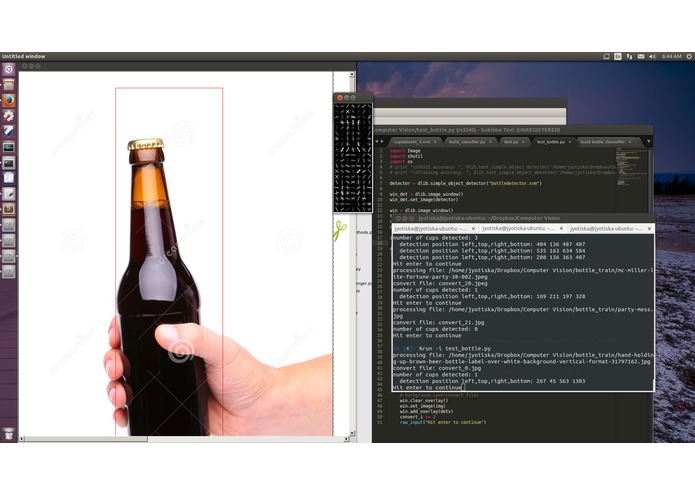The image size is (695, 494).
Task: Click the terminal window title bar
Action: pos(523,218)
